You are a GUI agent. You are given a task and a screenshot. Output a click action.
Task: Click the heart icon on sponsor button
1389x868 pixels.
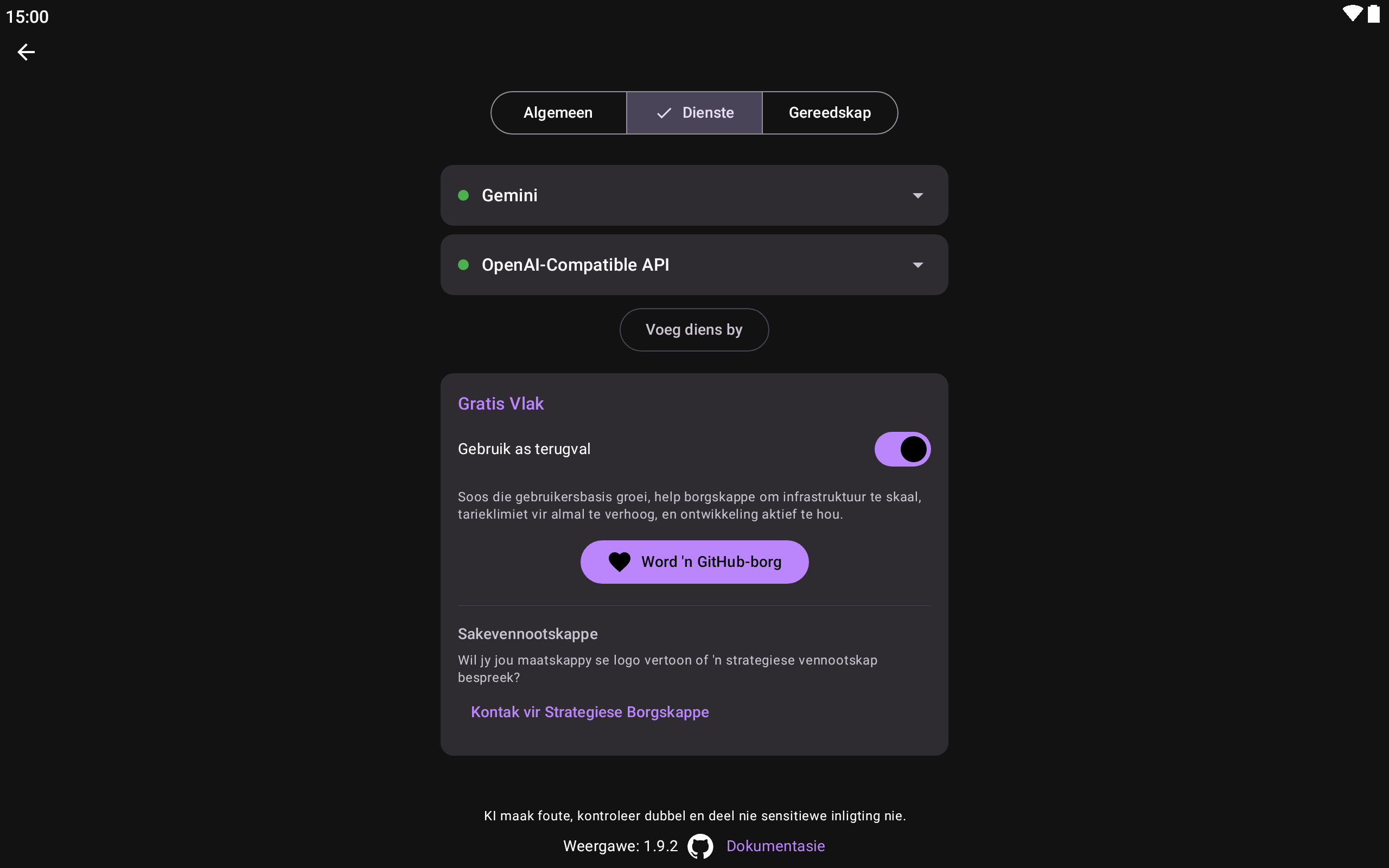[619, 561]
